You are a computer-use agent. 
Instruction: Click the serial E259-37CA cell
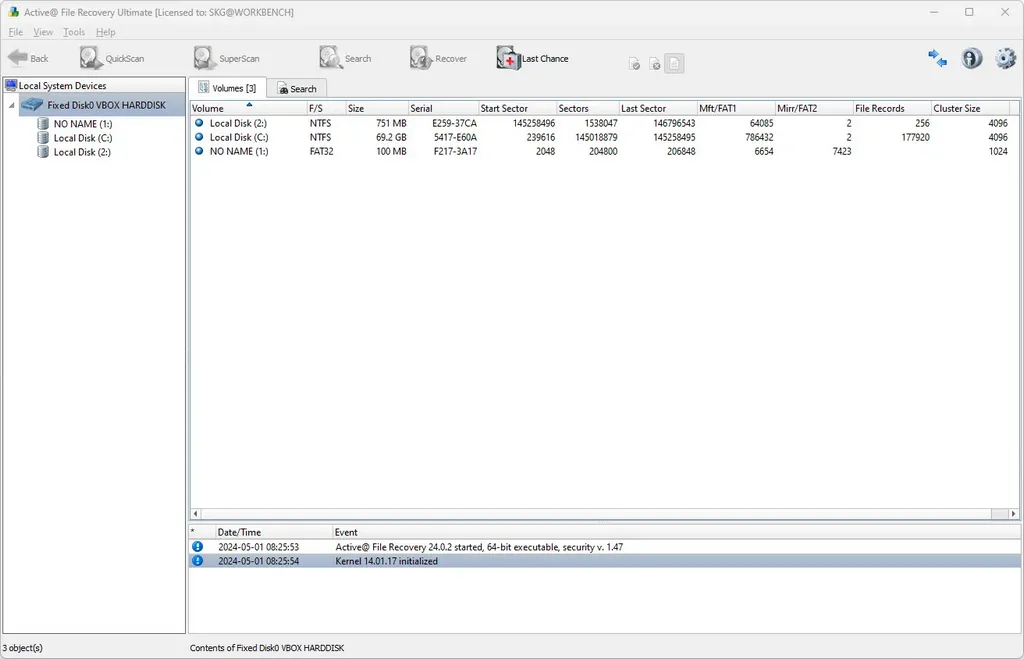point(455,123)
